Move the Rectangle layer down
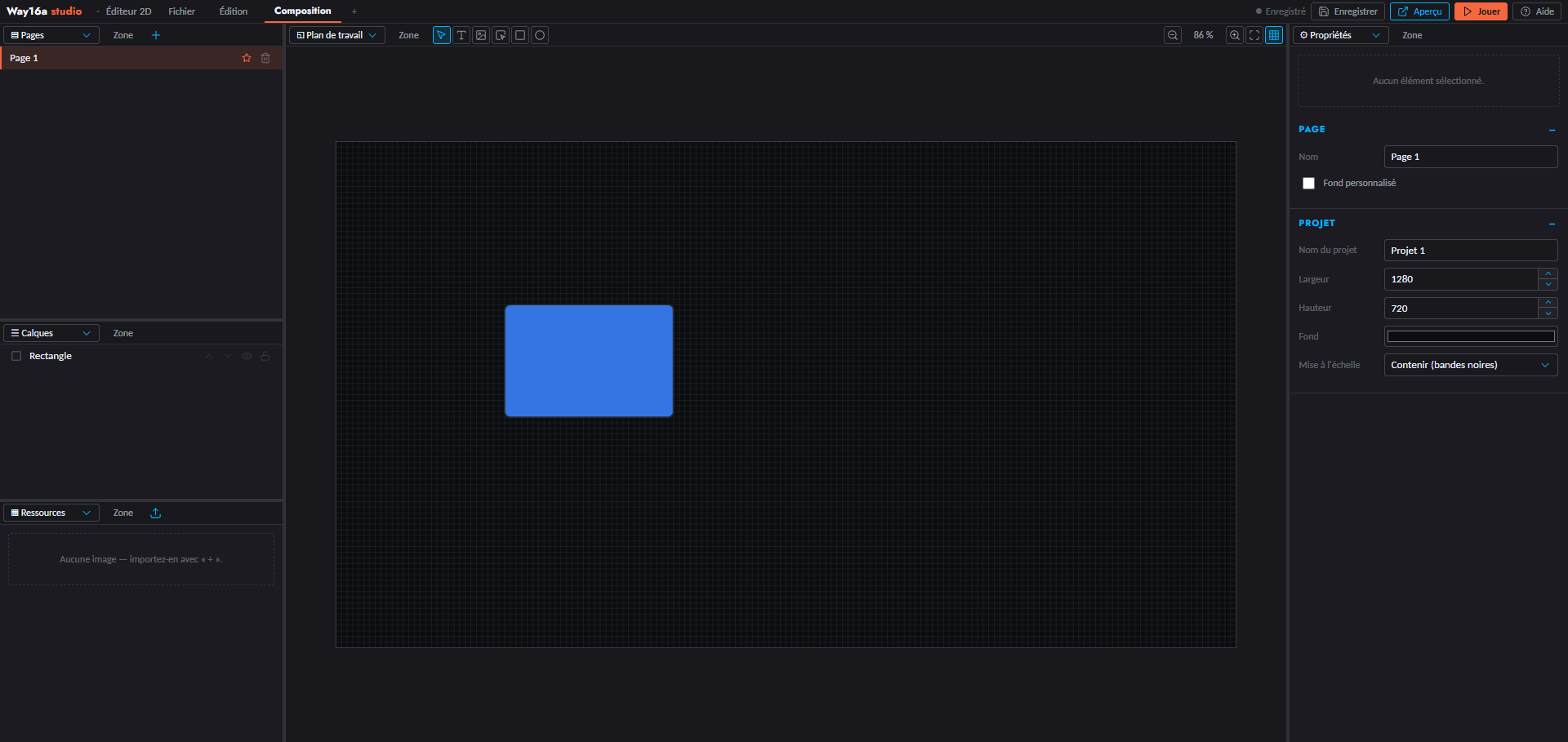 pyautogui.click(x=228, y=356)
